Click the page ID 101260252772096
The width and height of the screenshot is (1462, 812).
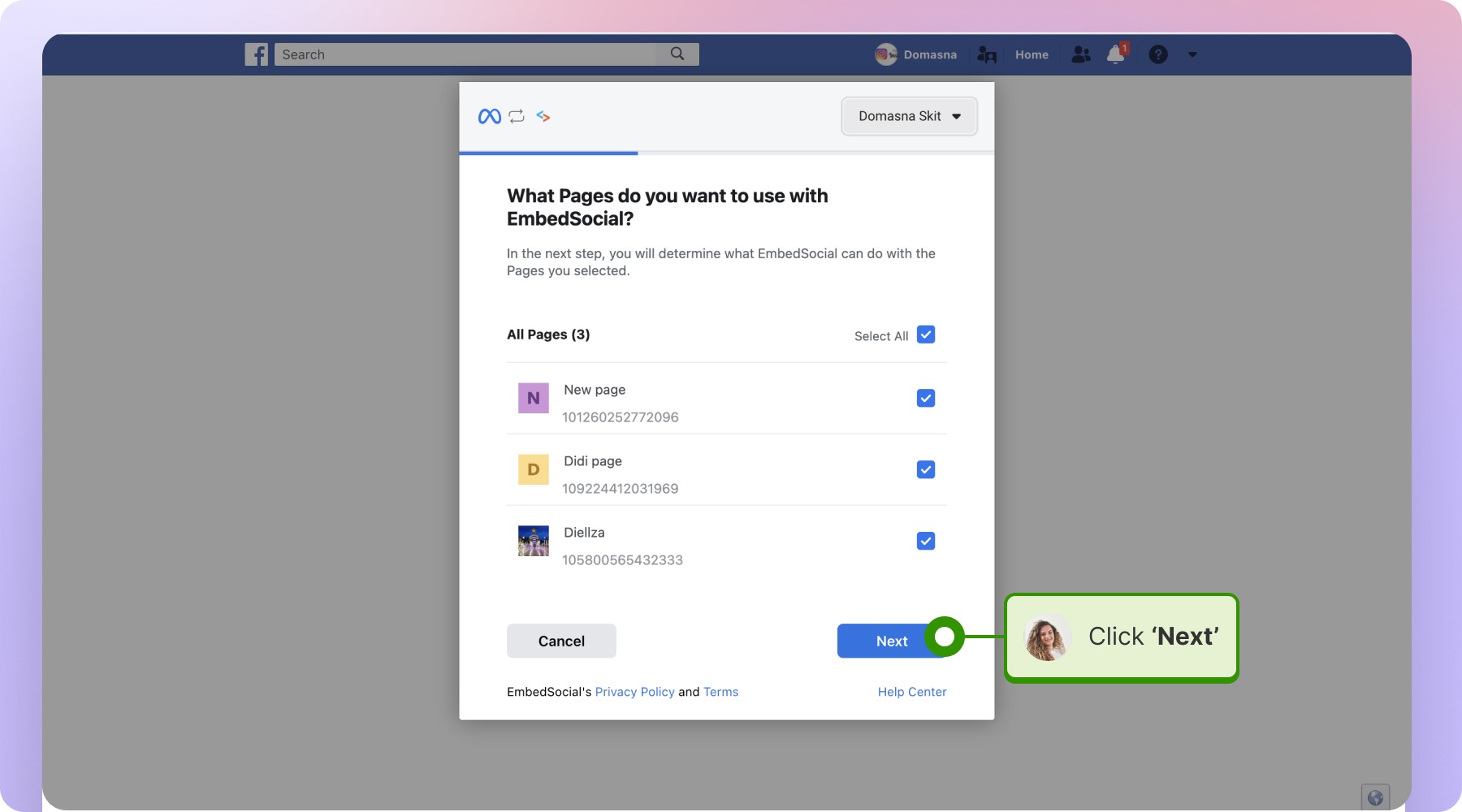point(621,417)
